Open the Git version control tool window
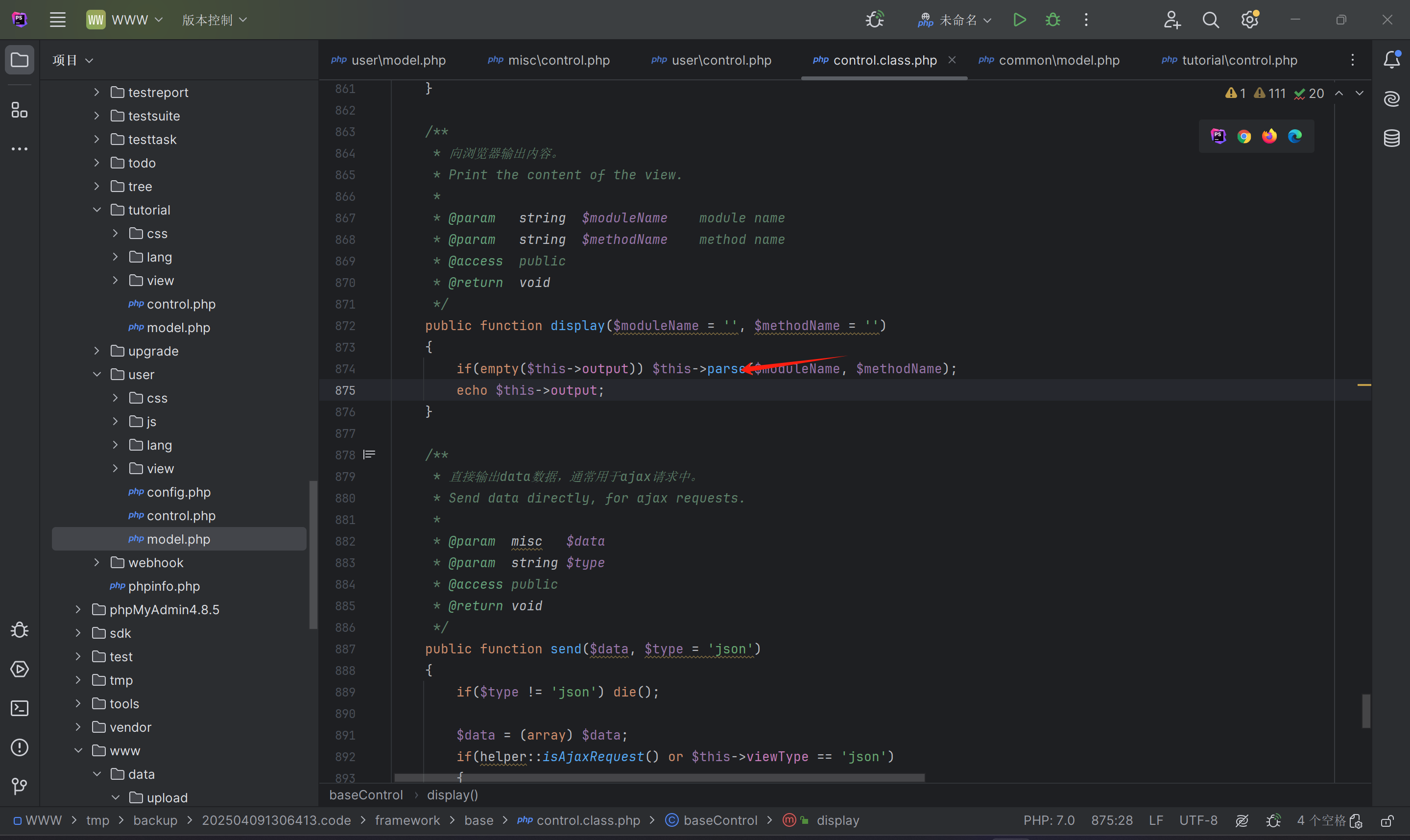1410x840 pixels. pos(19,786)
